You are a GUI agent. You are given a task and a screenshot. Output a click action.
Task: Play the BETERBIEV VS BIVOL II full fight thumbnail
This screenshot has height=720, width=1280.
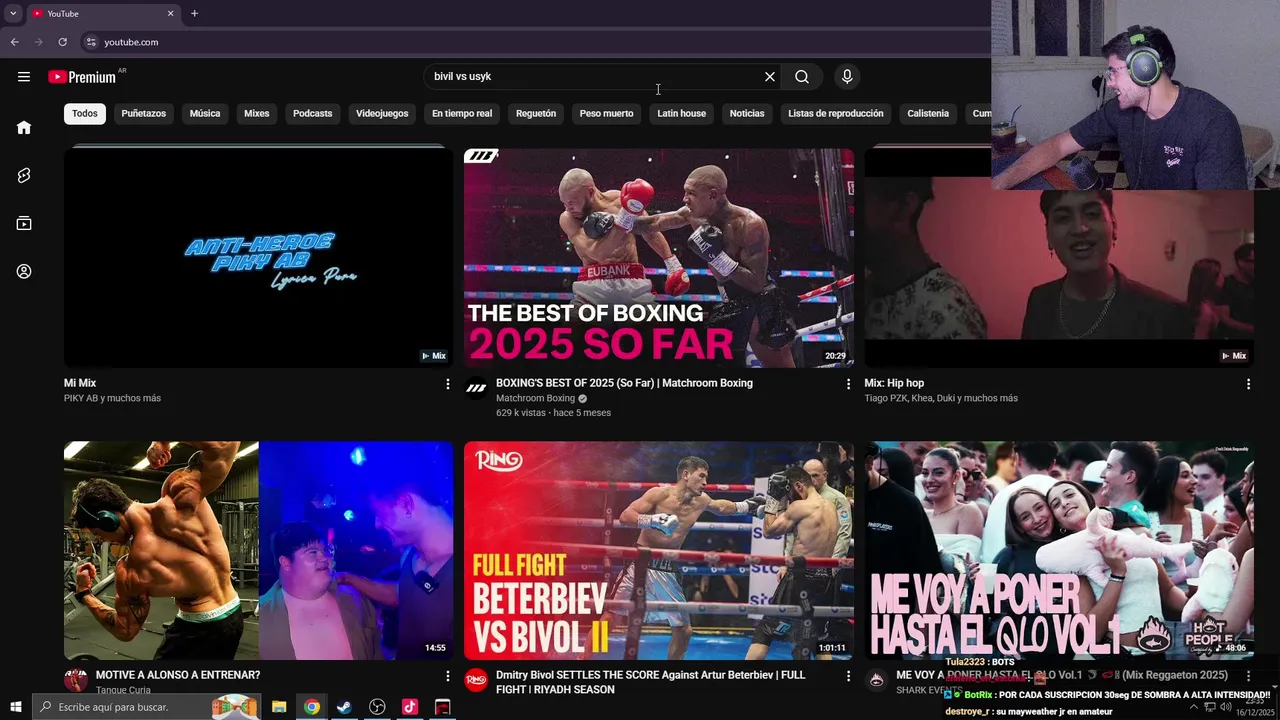[x=659, y=551]
